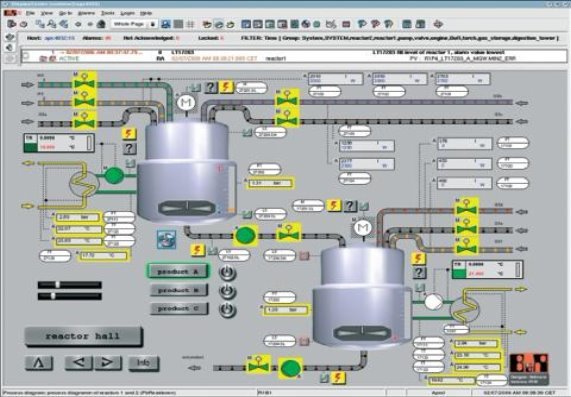Image resolution: width=571 pixels, height=397 pixels.
Task: Open the Go to menu
Action: click(66, 13)
